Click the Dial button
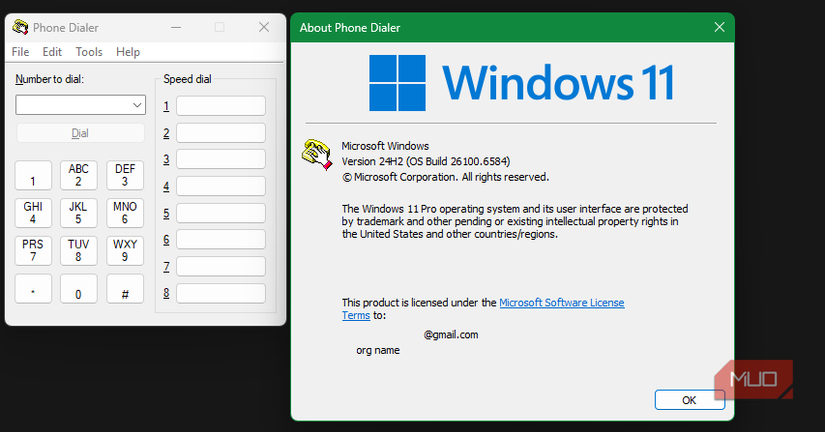 click(81, 133)
